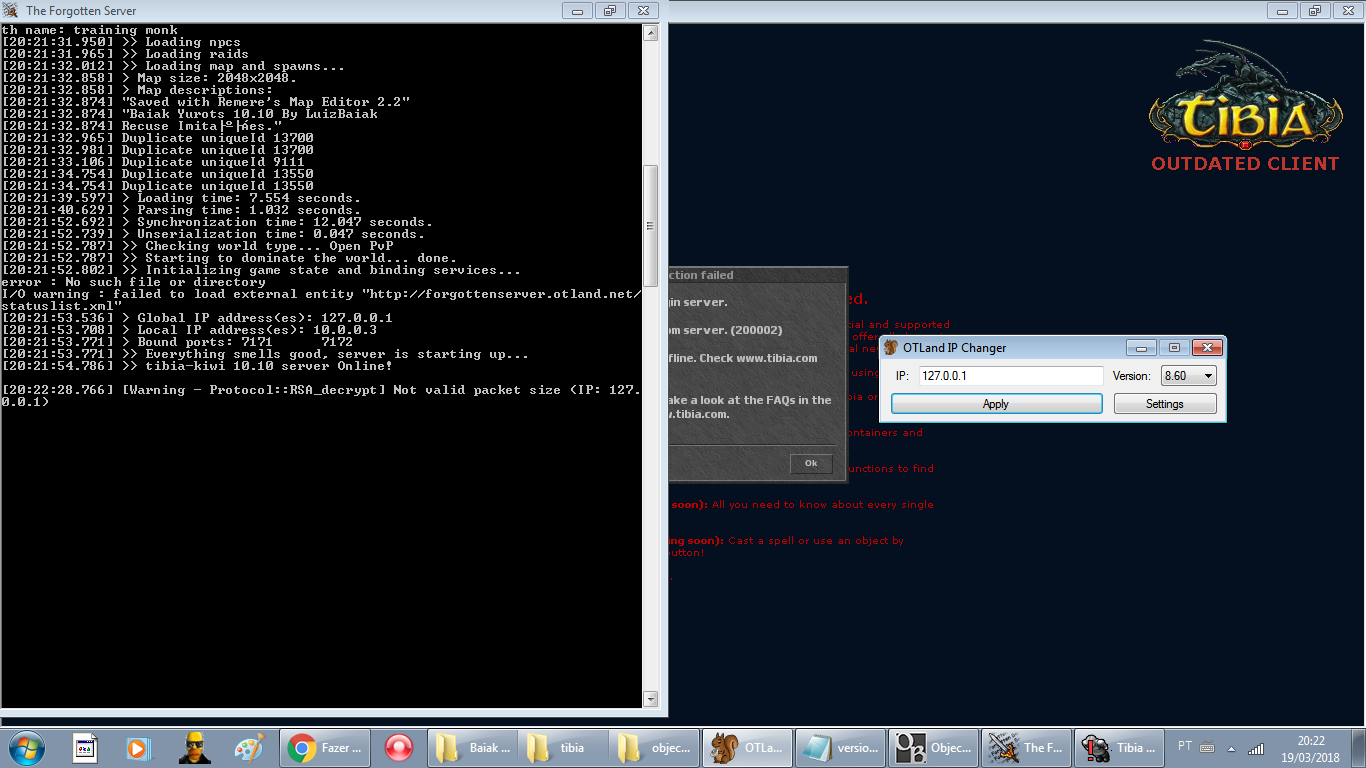The height and width of the screenshot is (768, 1366).
Task: Launch the media player taskbar icon
Action: 138,747
